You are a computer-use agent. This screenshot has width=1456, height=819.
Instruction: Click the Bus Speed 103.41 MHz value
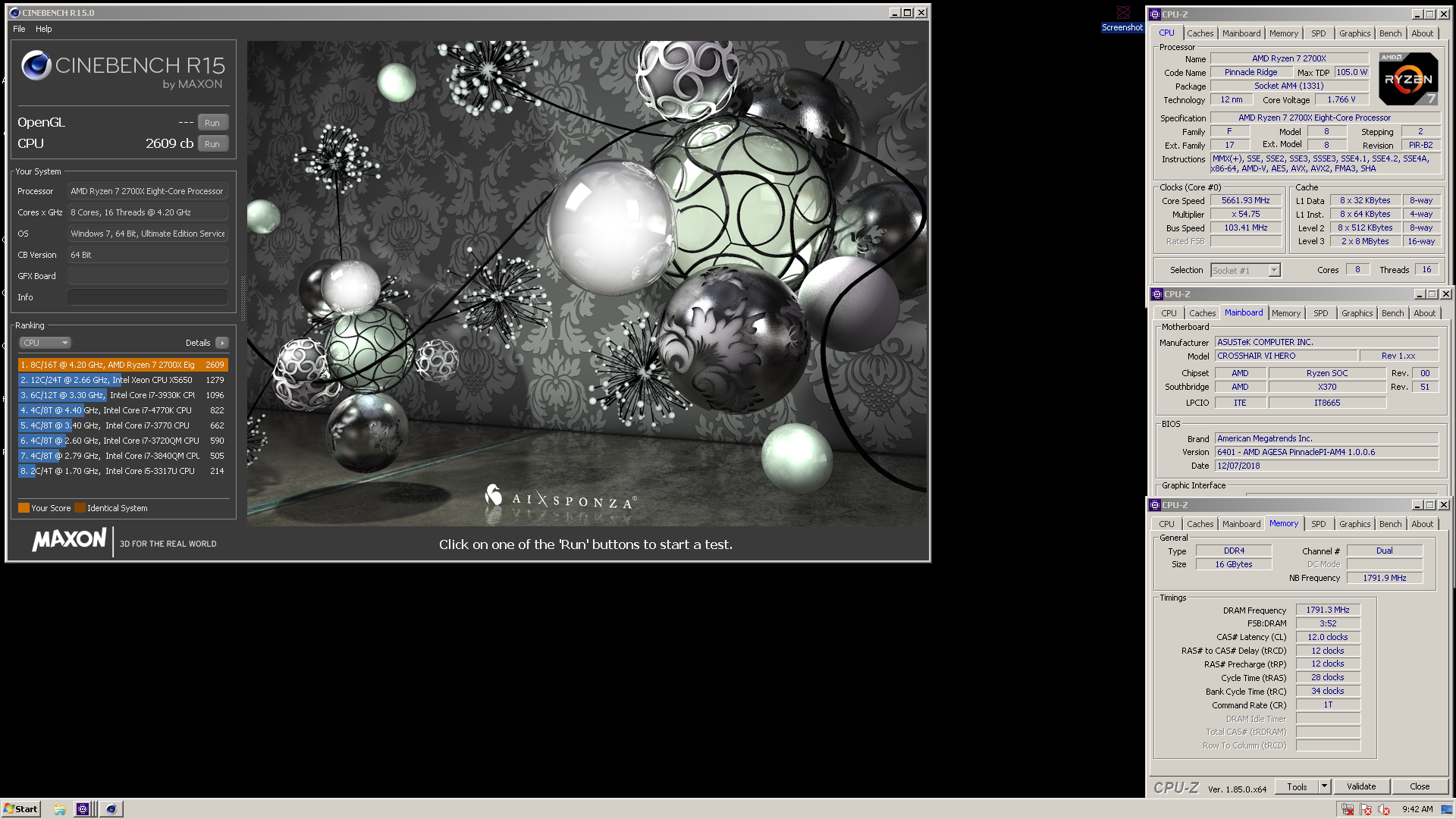(x=1245, y=227)
